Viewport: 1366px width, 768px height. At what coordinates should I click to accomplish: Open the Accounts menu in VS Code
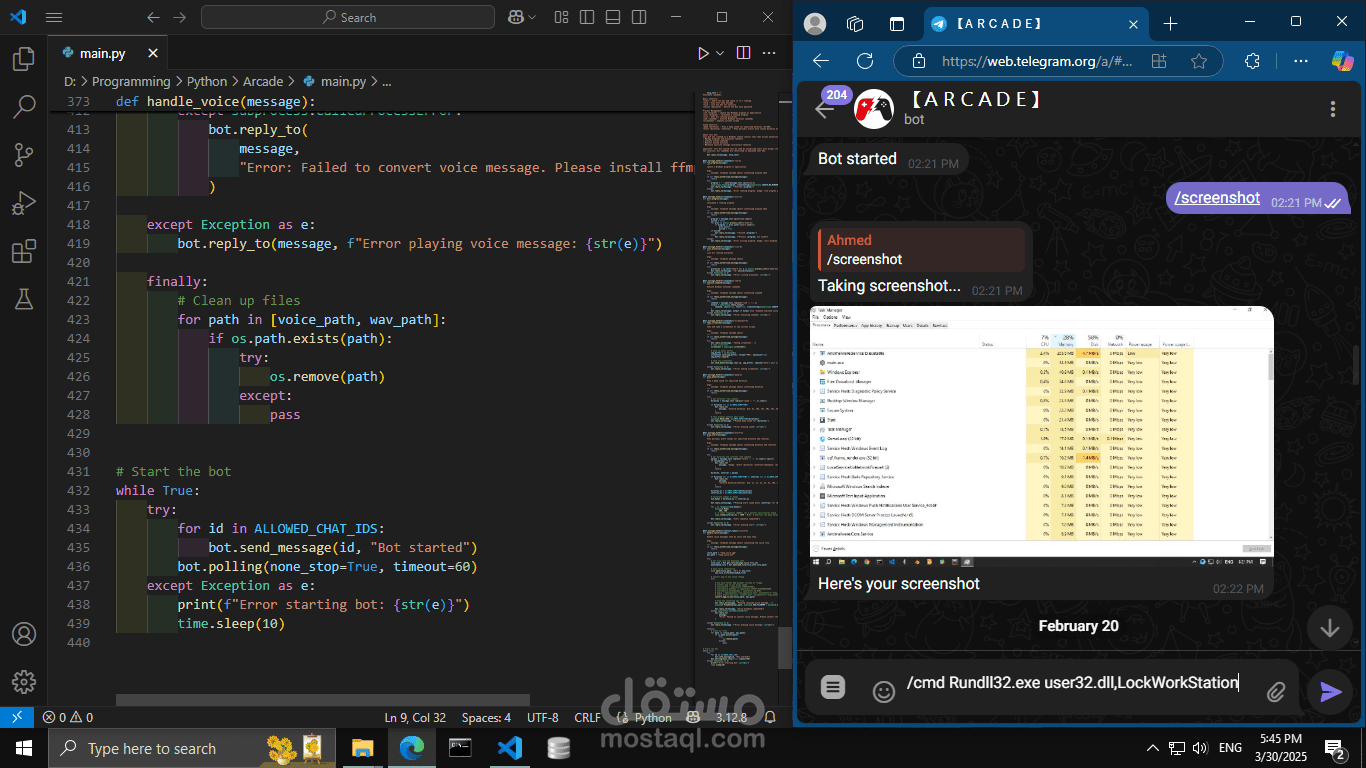24,634
